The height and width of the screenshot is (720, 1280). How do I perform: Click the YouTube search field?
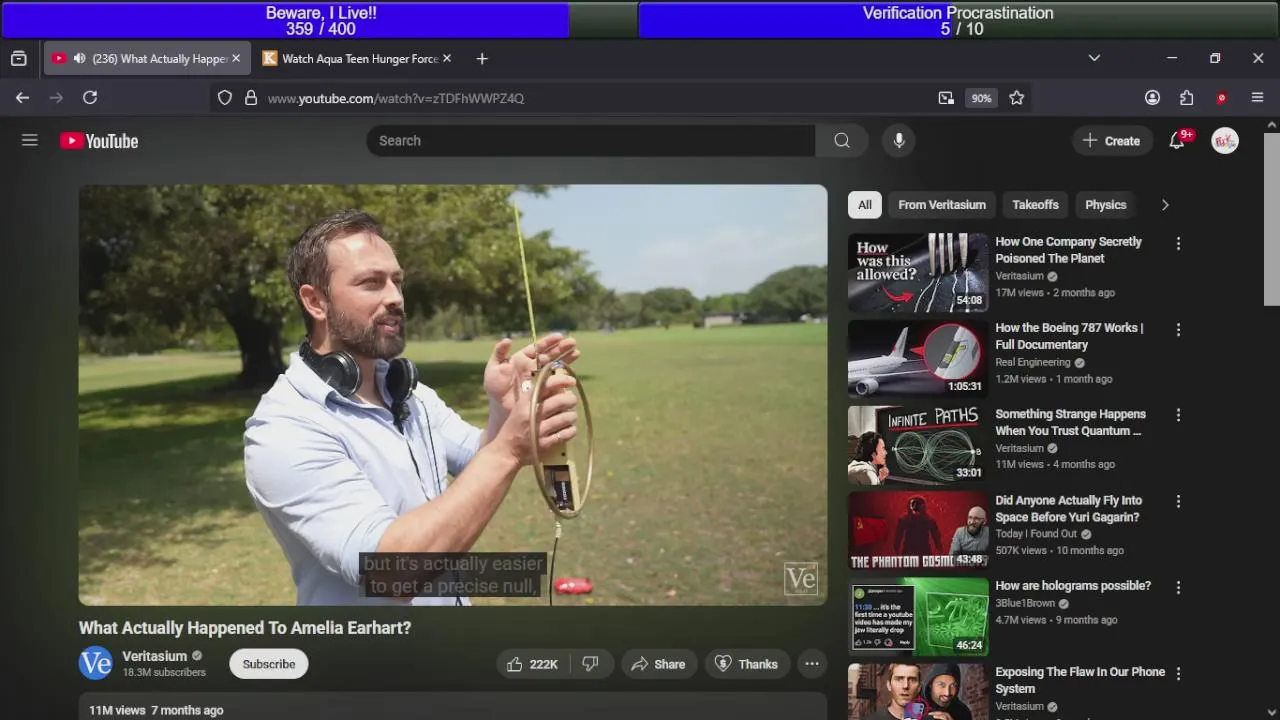pyautogui.click(x=591, y=141)
